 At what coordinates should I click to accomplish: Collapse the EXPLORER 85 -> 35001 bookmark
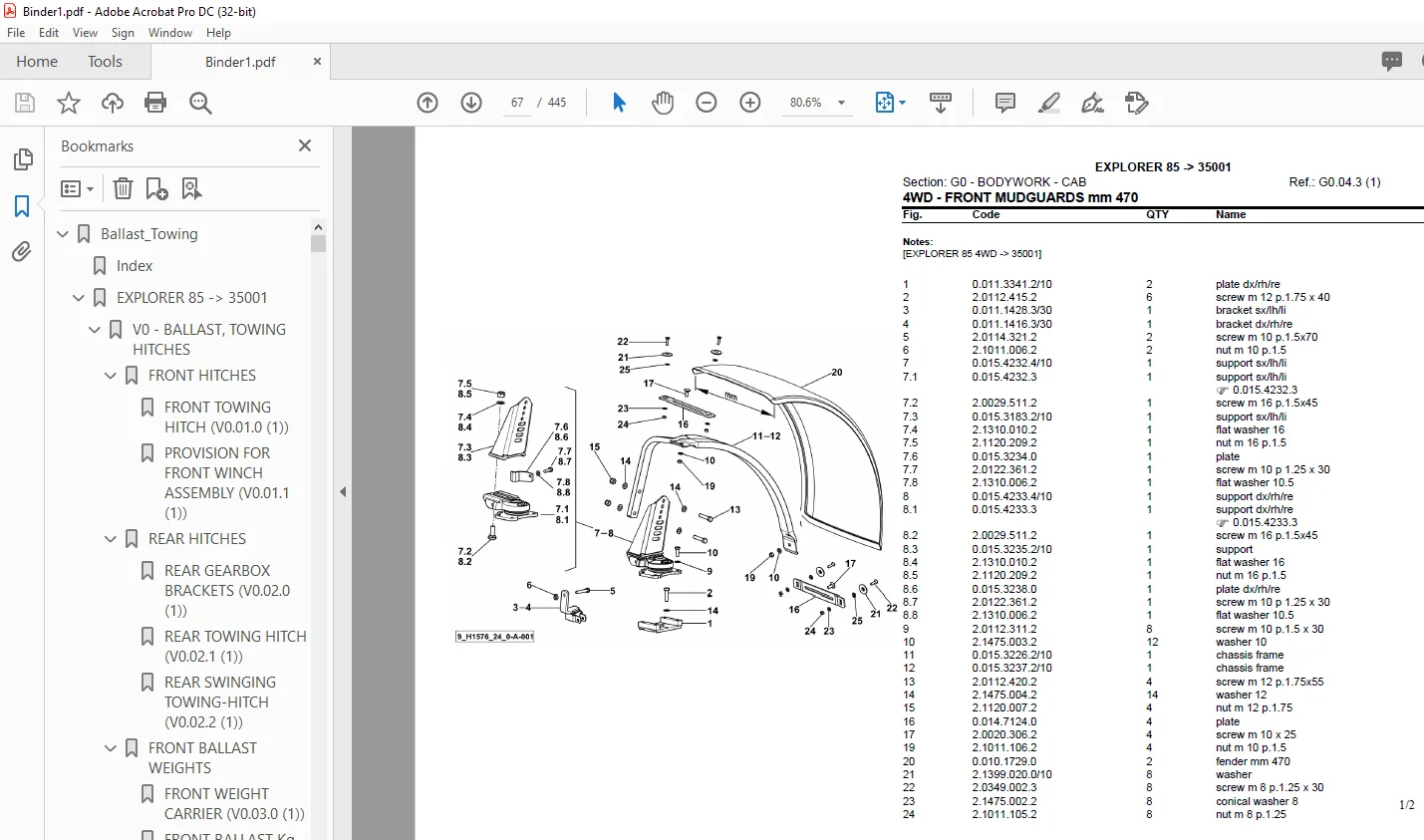pos(79,298)
